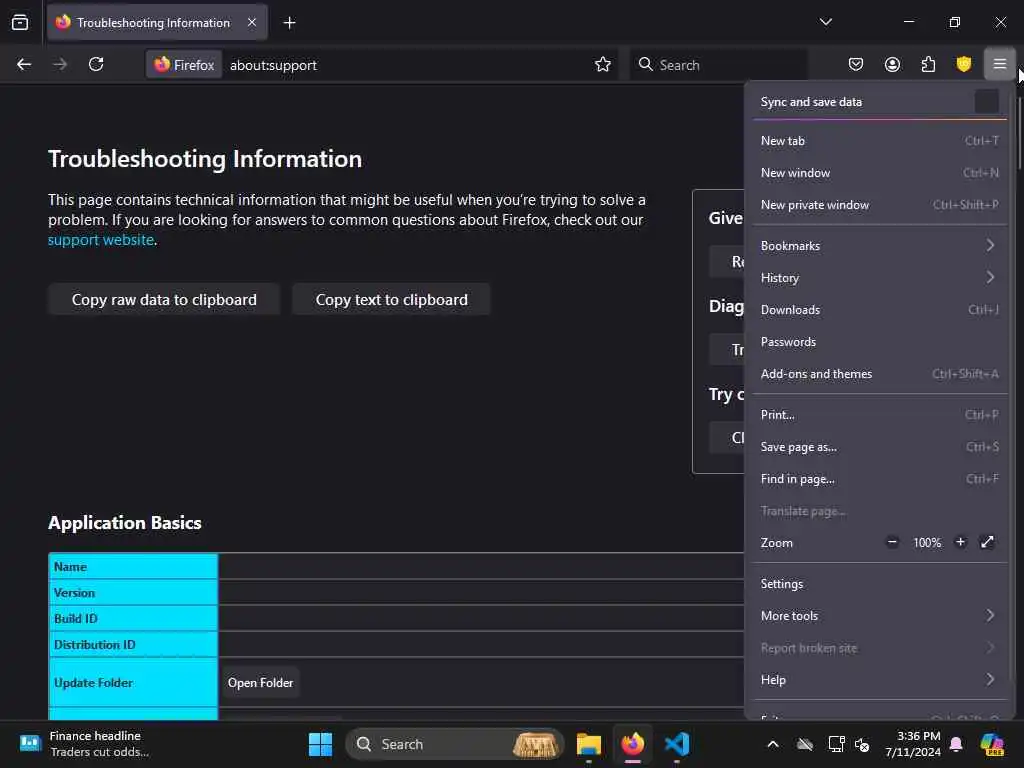Open New private window

click(x=879, y=204)
